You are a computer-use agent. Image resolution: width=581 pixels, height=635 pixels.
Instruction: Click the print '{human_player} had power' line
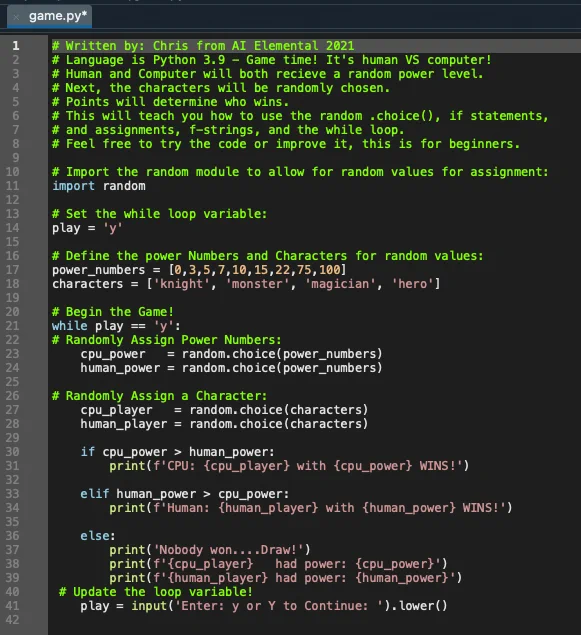[285, 578]
